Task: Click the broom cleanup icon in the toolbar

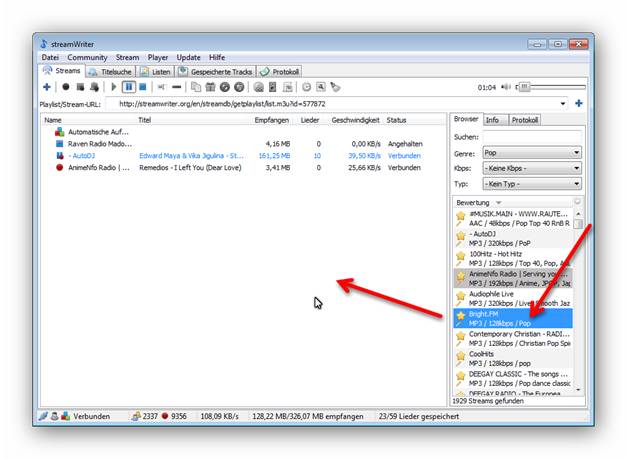Action: 335,87
